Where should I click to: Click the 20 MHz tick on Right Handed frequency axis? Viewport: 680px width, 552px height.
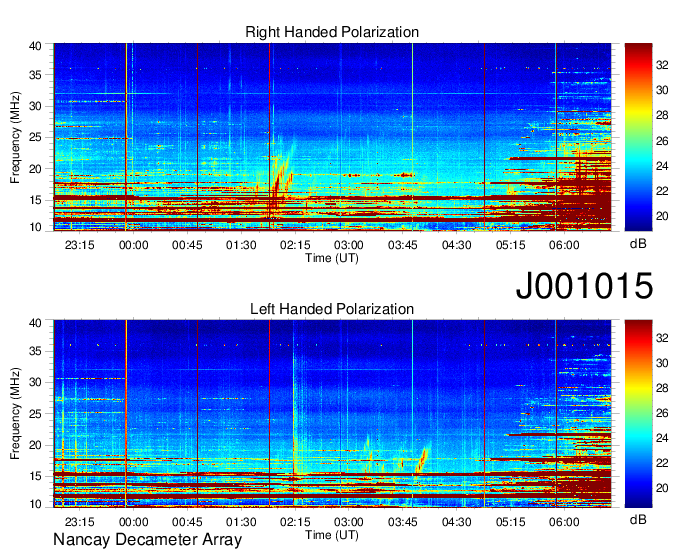(35, 169)
